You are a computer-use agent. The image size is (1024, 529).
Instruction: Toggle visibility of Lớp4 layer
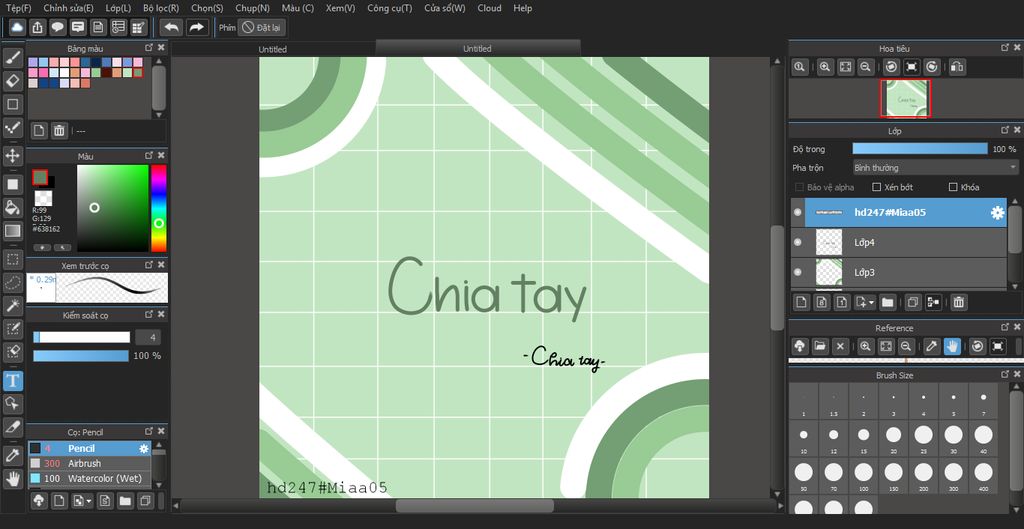click(x=797, y=242)
